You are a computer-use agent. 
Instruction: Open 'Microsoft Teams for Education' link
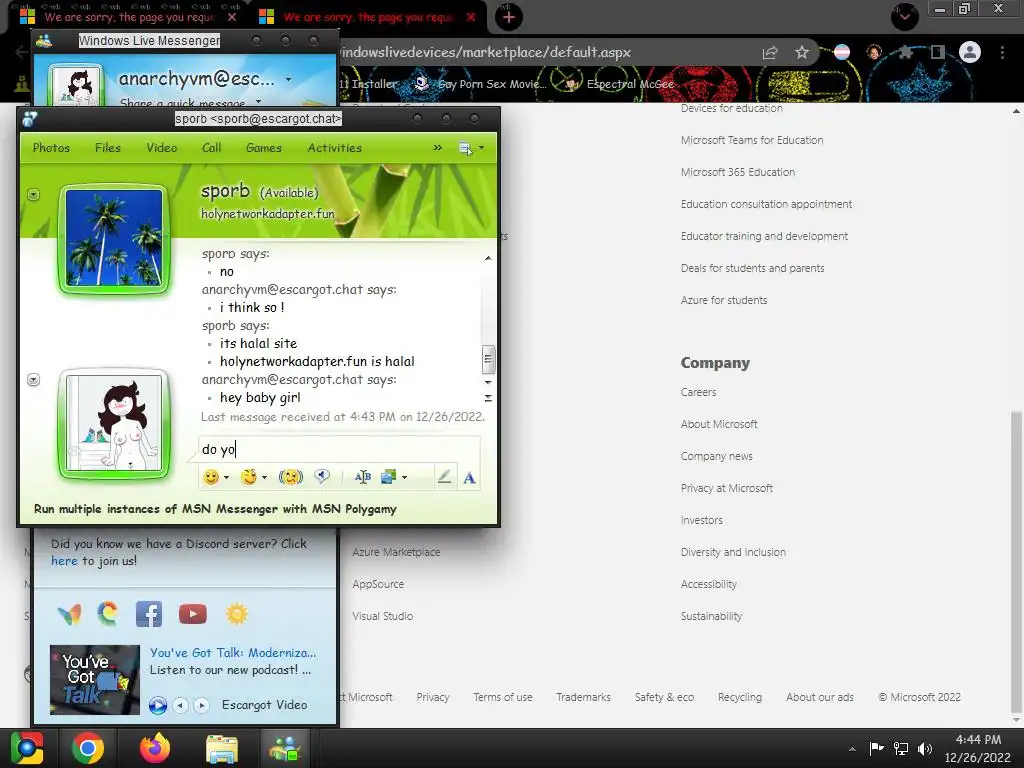point(752,140)
